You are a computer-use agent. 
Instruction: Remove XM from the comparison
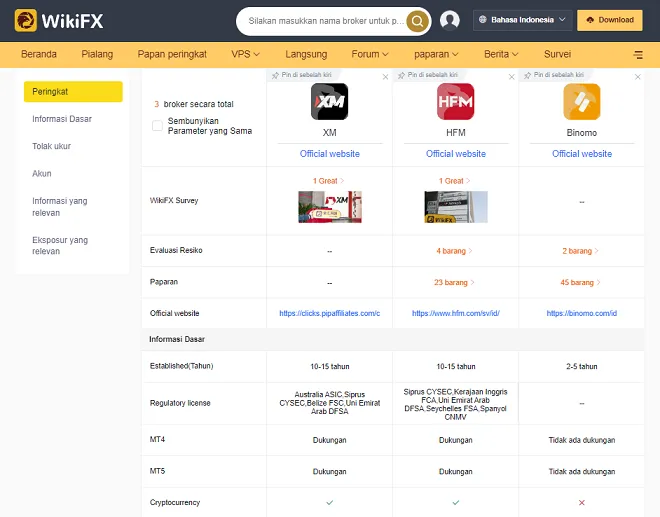(385, 77)
